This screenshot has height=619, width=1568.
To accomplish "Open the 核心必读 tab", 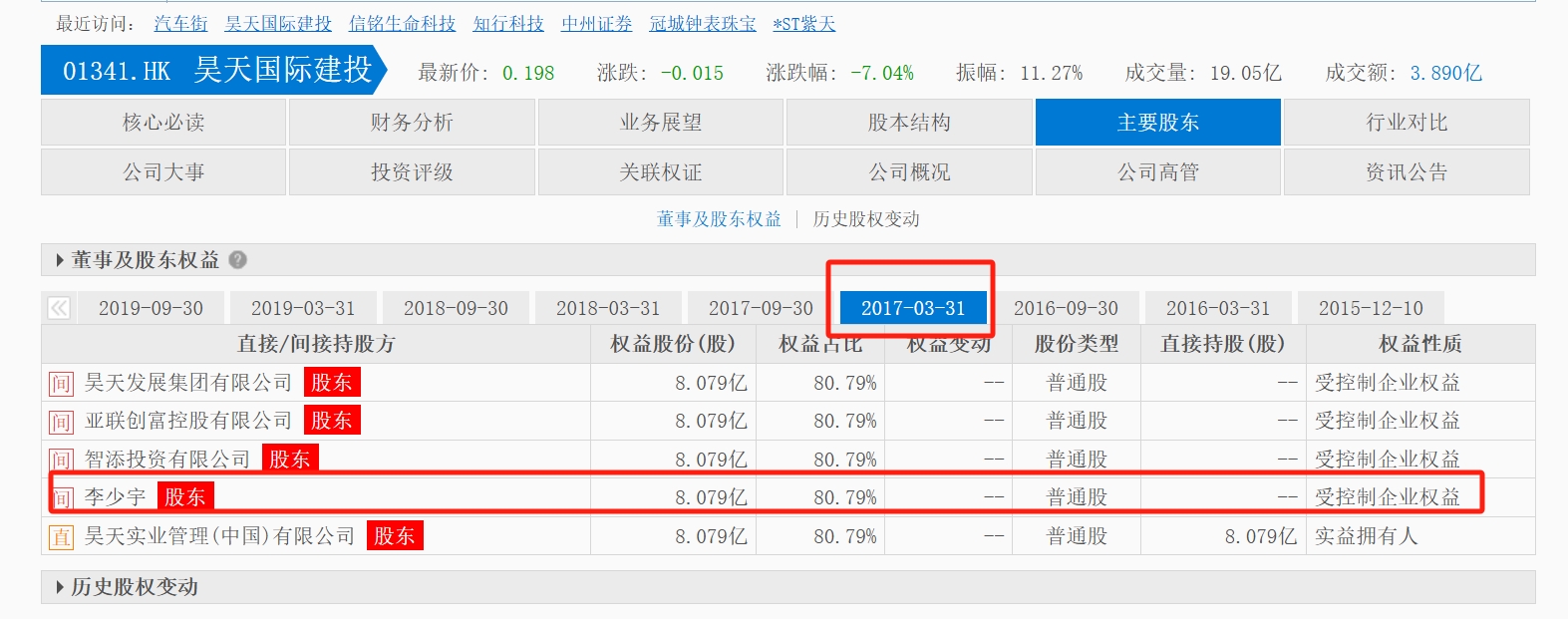I will point(163,123).
